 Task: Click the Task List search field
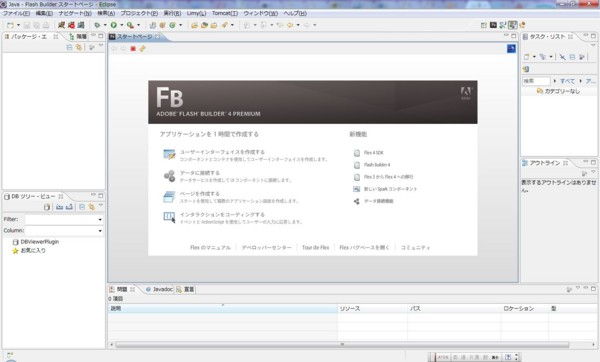tap(536, 81)
